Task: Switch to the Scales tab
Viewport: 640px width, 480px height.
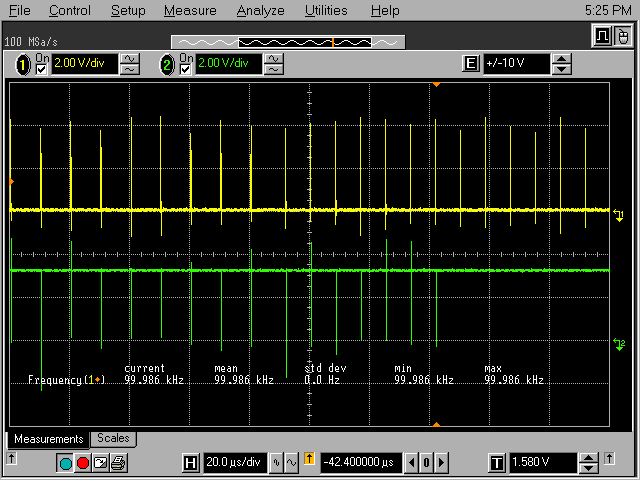Action: click(x=113, y=439)
